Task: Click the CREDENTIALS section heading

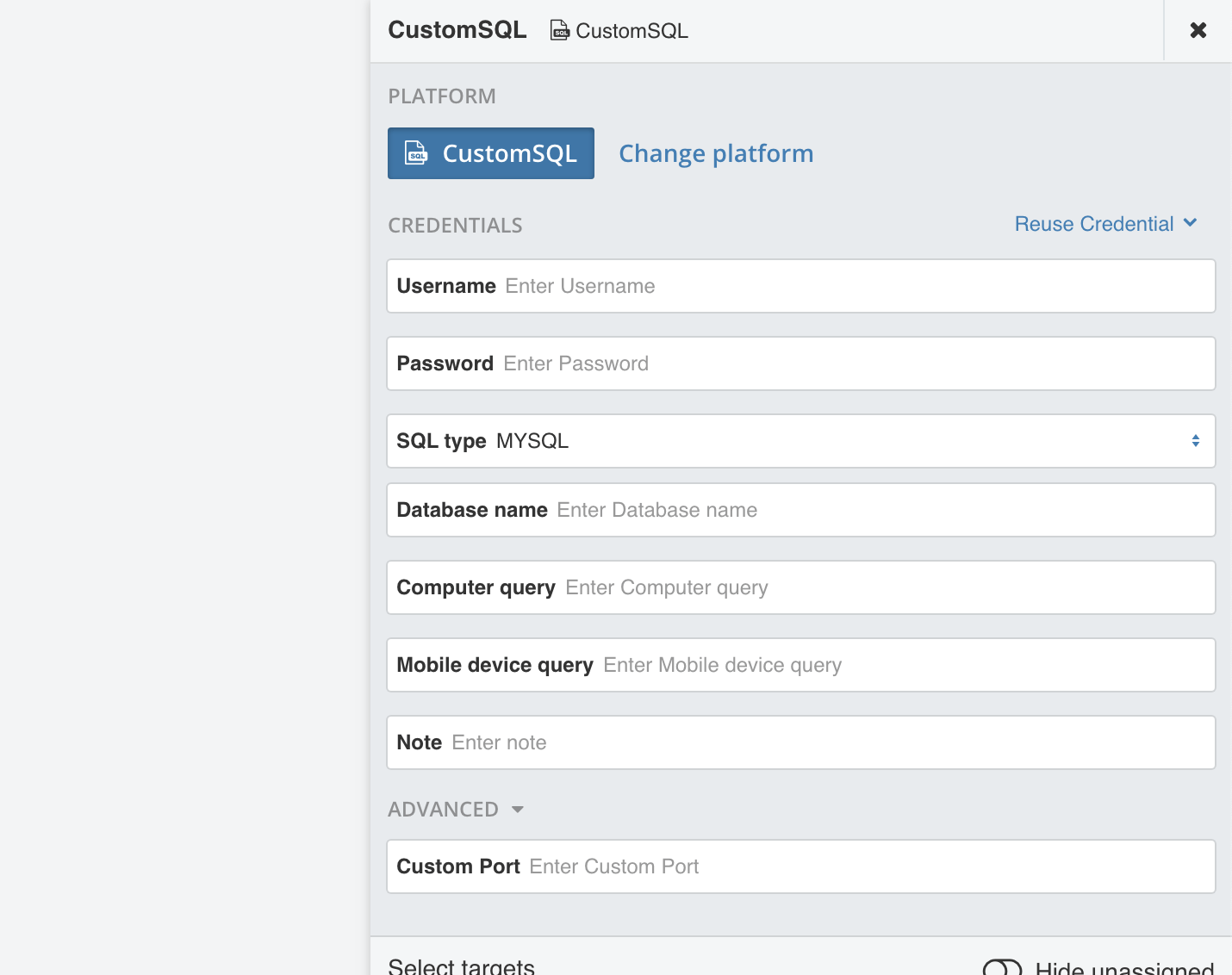Action: pos(455,226)
